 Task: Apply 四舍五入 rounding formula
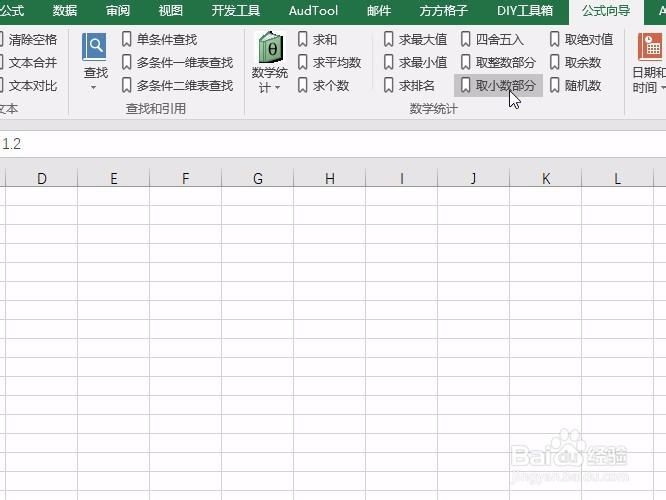[x=492, y=40]
